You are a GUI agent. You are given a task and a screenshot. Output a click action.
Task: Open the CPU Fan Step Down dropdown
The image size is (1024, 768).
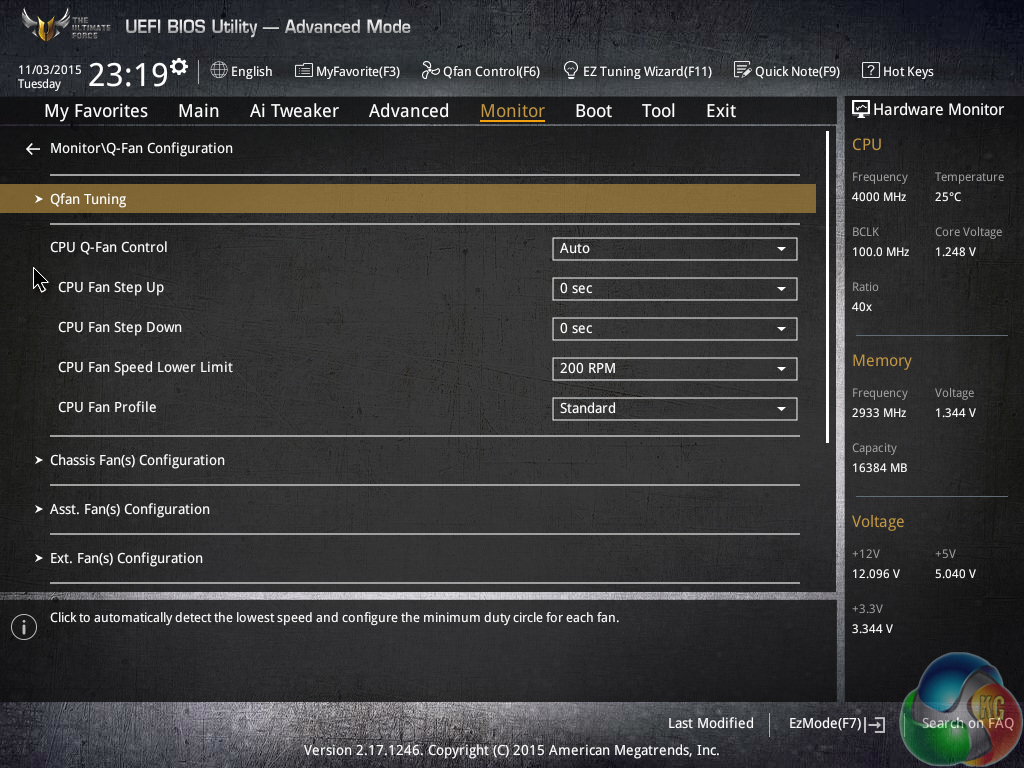point(675,328)
